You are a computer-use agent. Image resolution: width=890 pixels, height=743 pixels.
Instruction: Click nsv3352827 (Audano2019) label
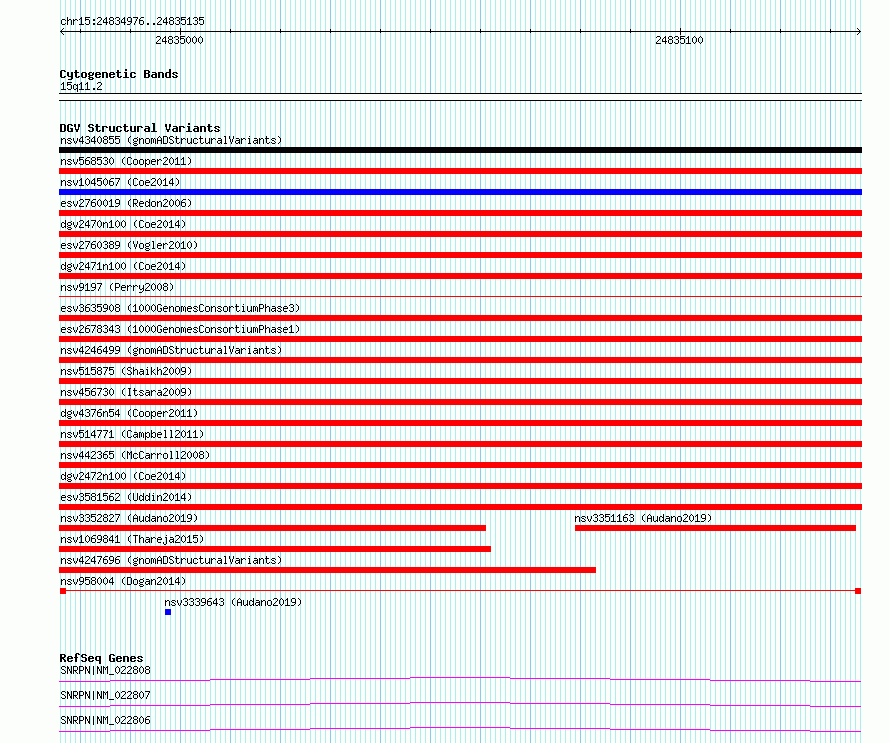click(x=129, y=518)
